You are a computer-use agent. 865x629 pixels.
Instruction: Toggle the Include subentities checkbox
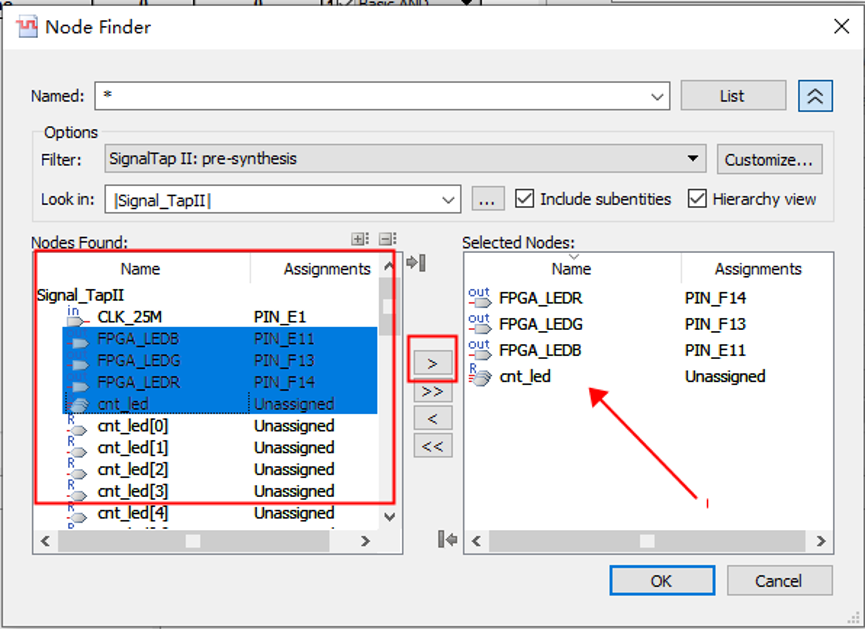coord(524,199)
